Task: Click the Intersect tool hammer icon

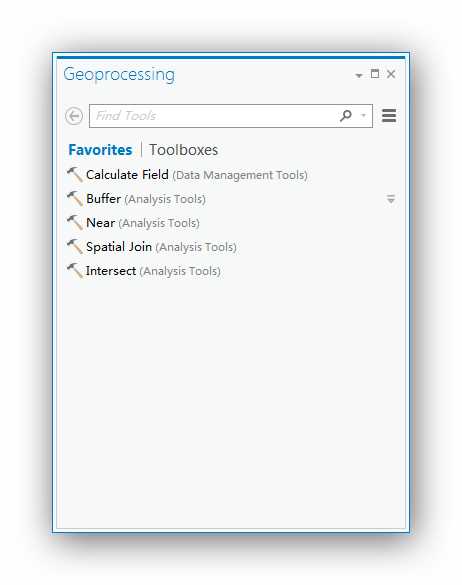Action: point(75,270)
